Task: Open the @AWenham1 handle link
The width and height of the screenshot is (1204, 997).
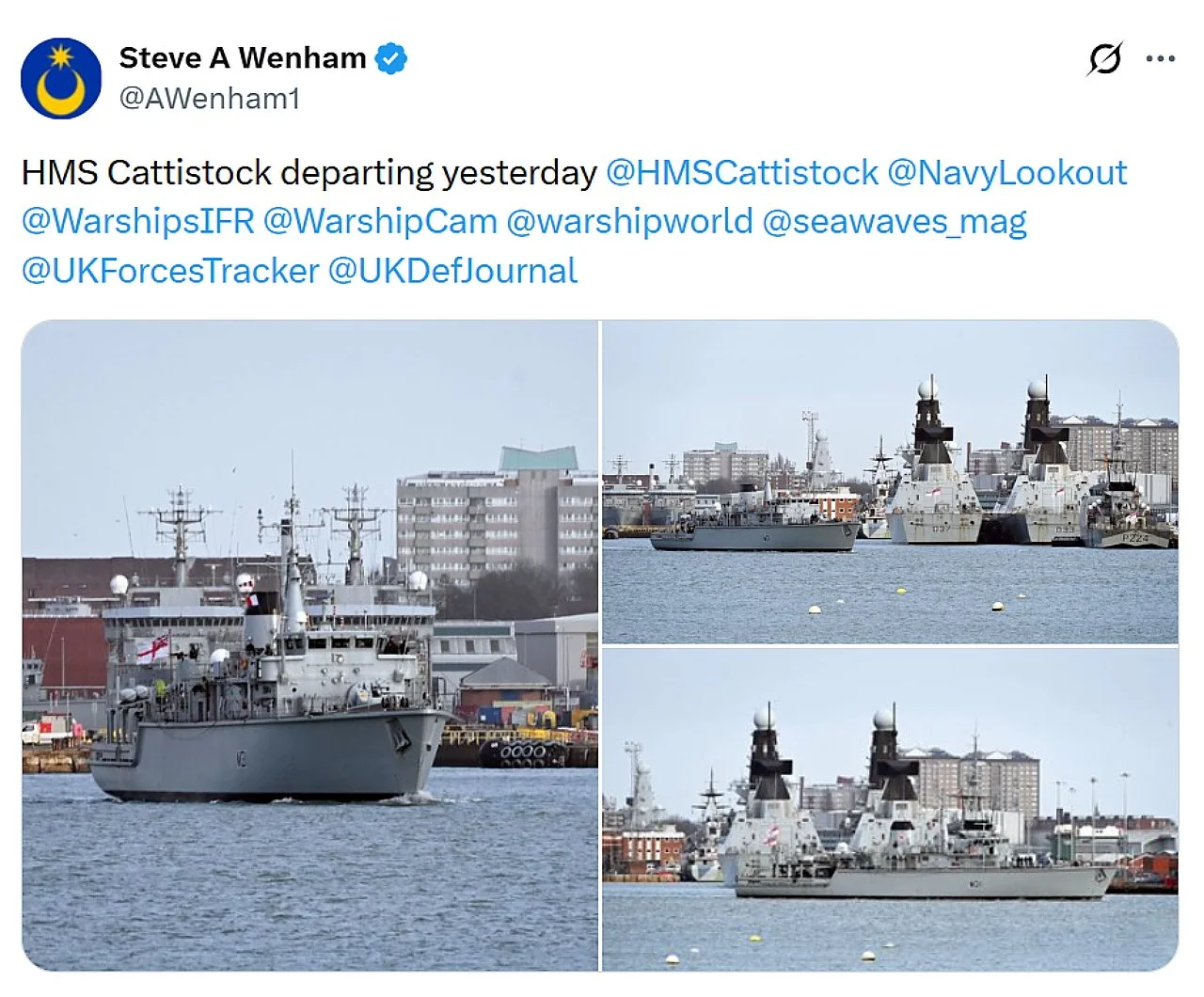Action: pos(209,98)
